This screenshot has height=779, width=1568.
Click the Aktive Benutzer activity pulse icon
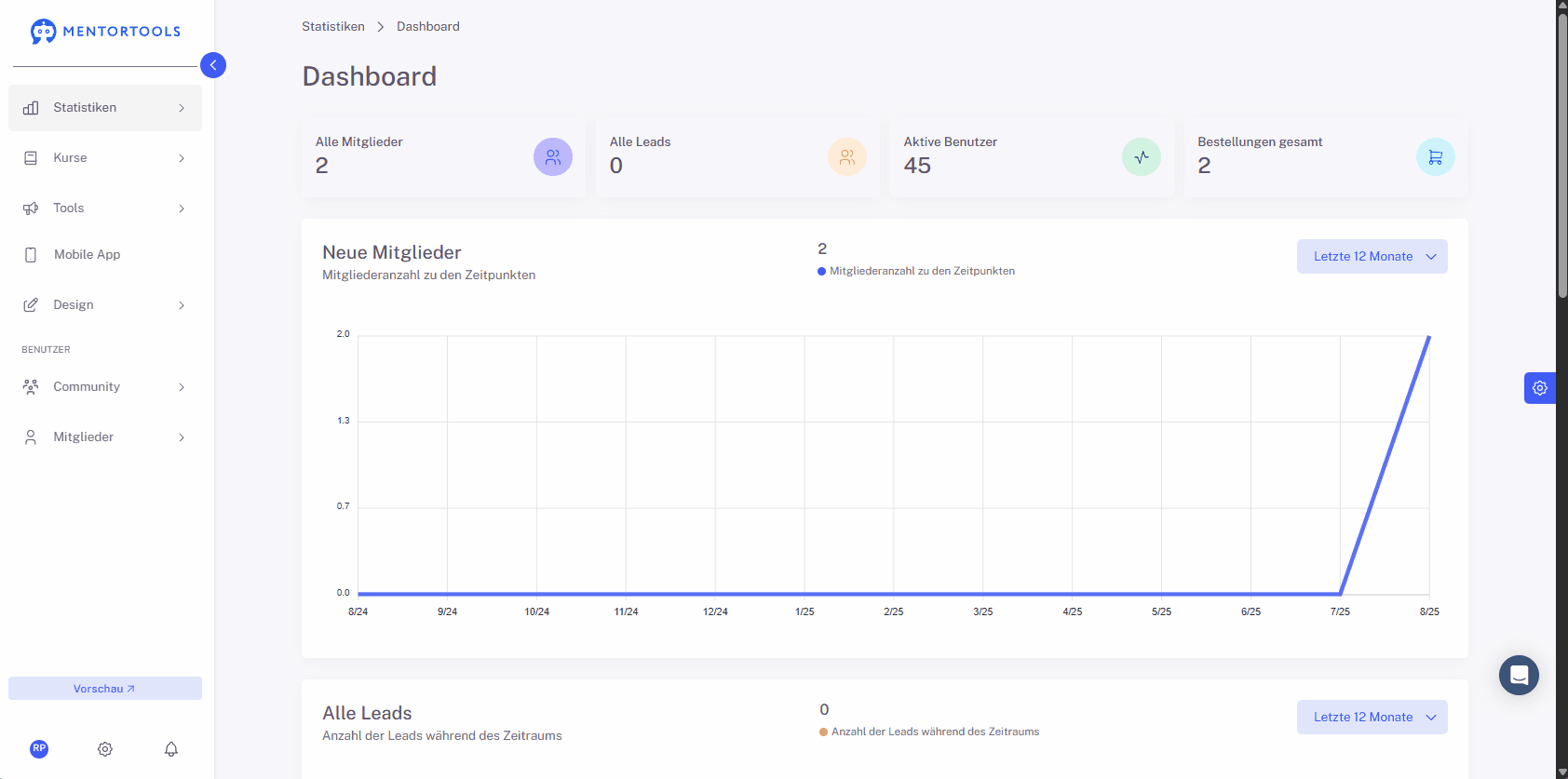(1142, 157)
